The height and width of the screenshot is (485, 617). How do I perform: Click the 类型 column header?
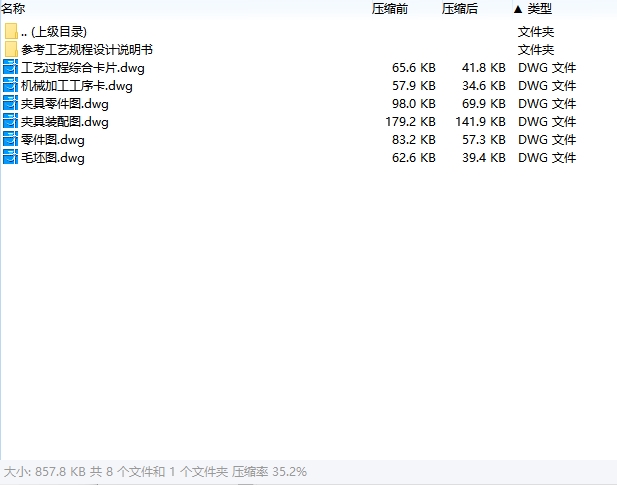[x=539, y=8]
